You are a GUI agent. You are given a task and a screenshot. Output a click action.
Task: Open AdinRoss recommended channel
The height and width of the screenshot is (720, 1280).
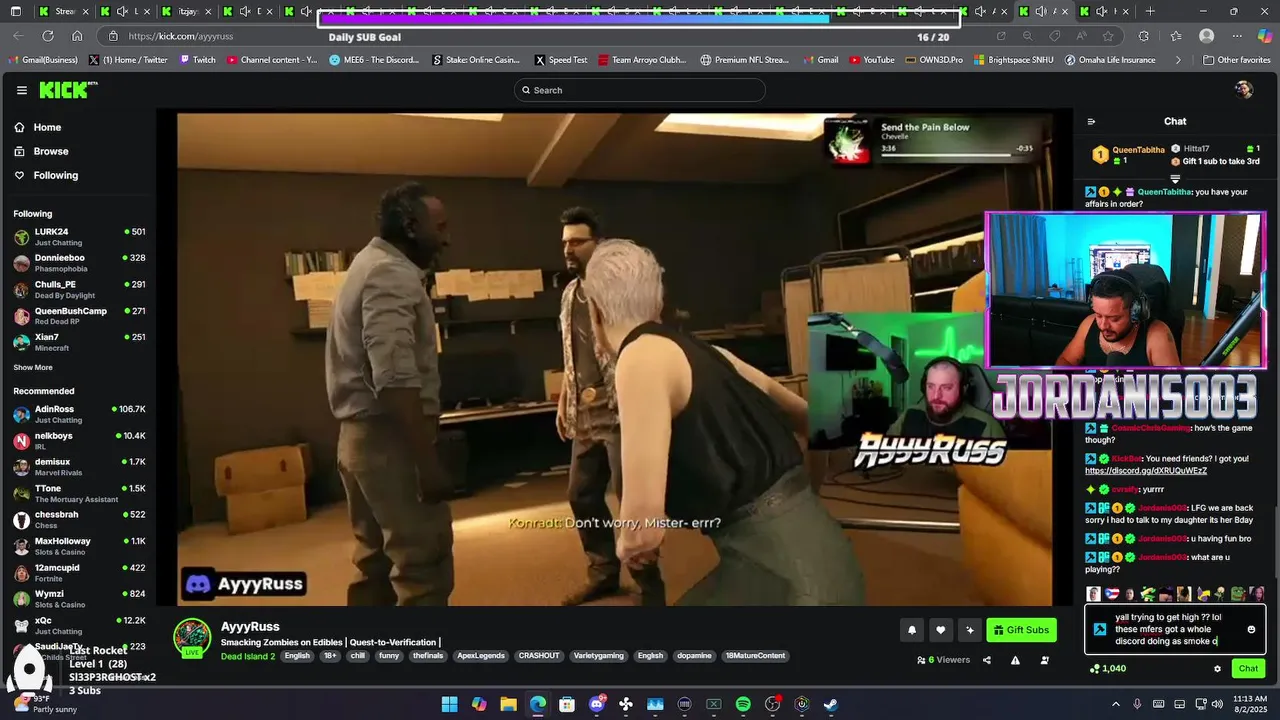point(78,414)
